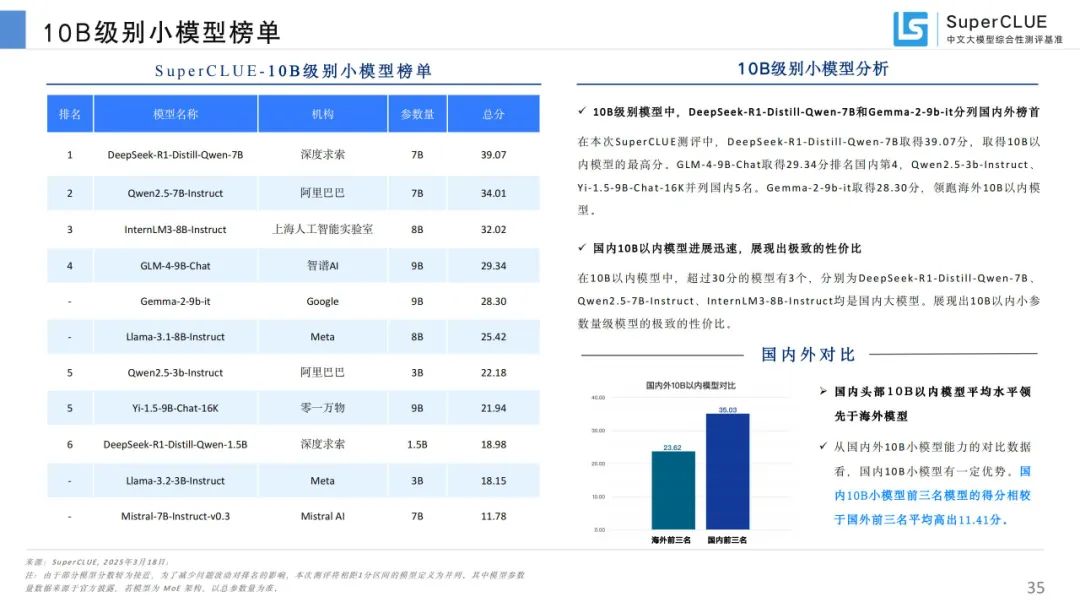
Task: Click the SuperCLUE-10B级别小模型榜单 table title
Action: (293, 71)
